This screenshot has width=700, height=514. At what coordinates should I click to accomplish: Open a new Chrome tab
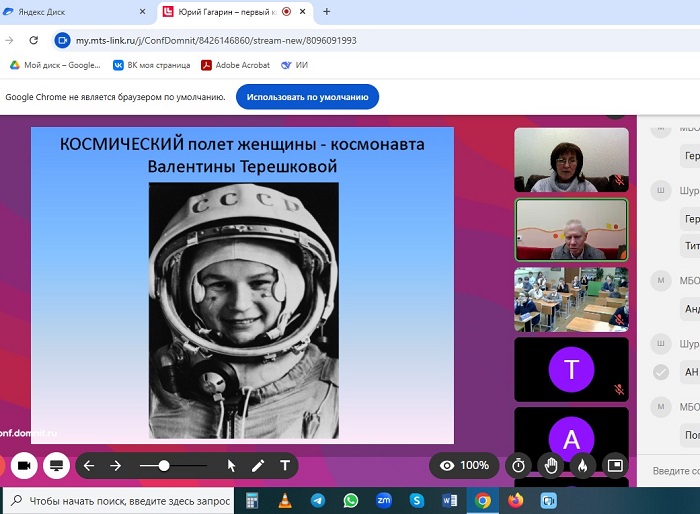pyautogui.click(x=326, y=12)
